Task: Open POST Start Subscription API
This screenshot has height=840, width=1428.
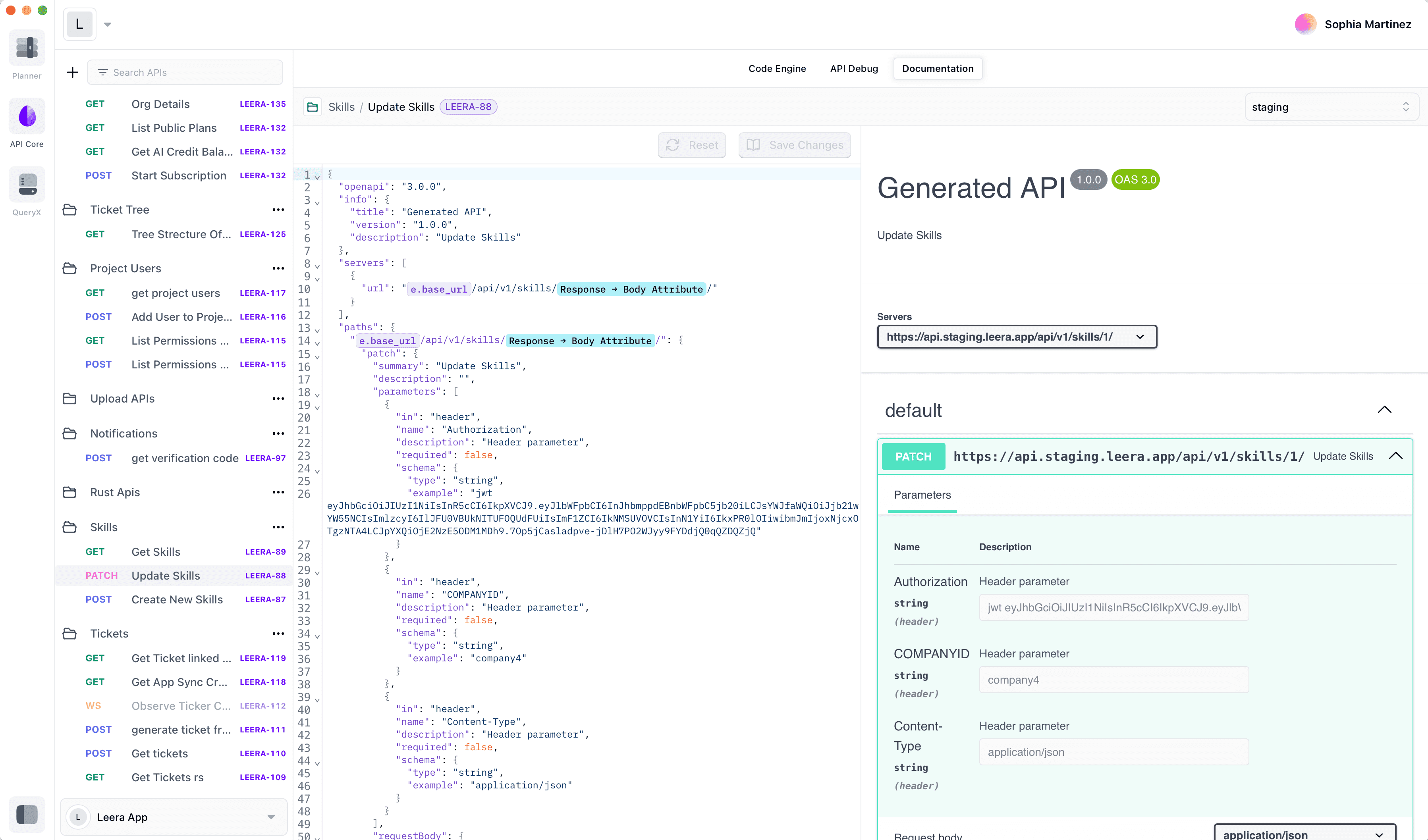Action: tap(175, 175)
